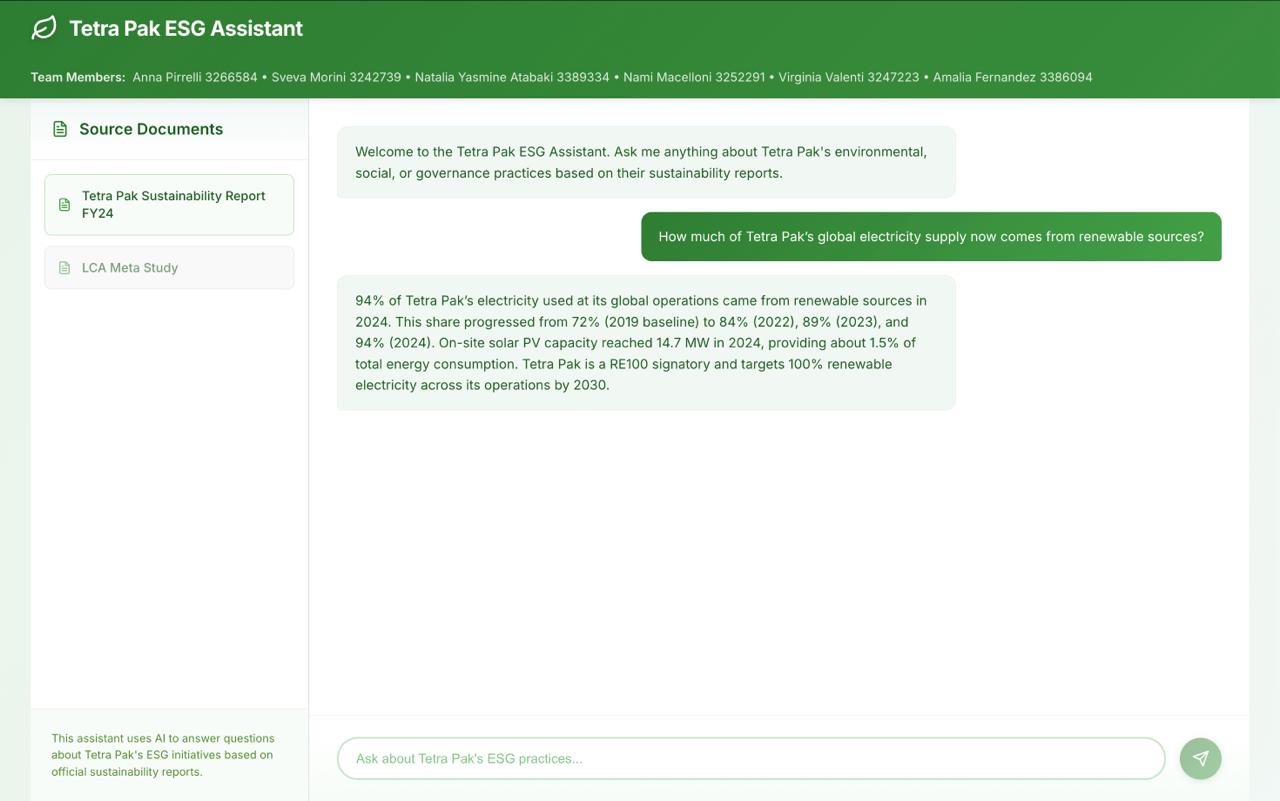Click the document icon beside Sustainability Report FY24
The image size is (1280, 801).
click(64, 205)
